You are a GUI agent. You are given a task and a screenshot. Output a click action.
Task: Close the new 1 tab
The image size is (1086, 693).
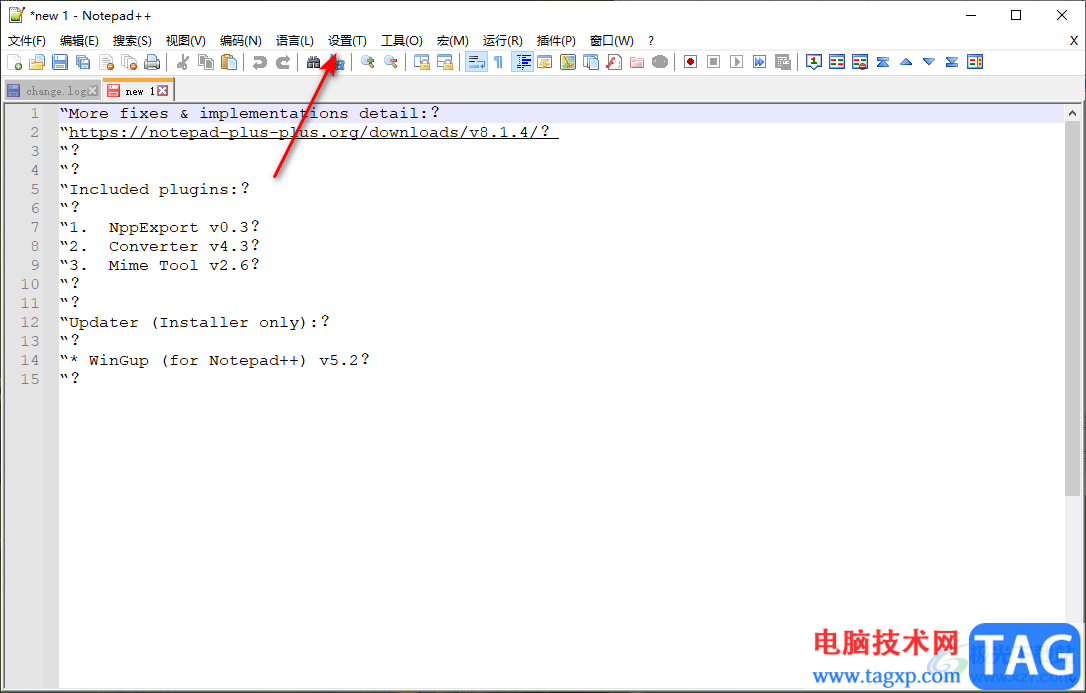tap(162, 91)
